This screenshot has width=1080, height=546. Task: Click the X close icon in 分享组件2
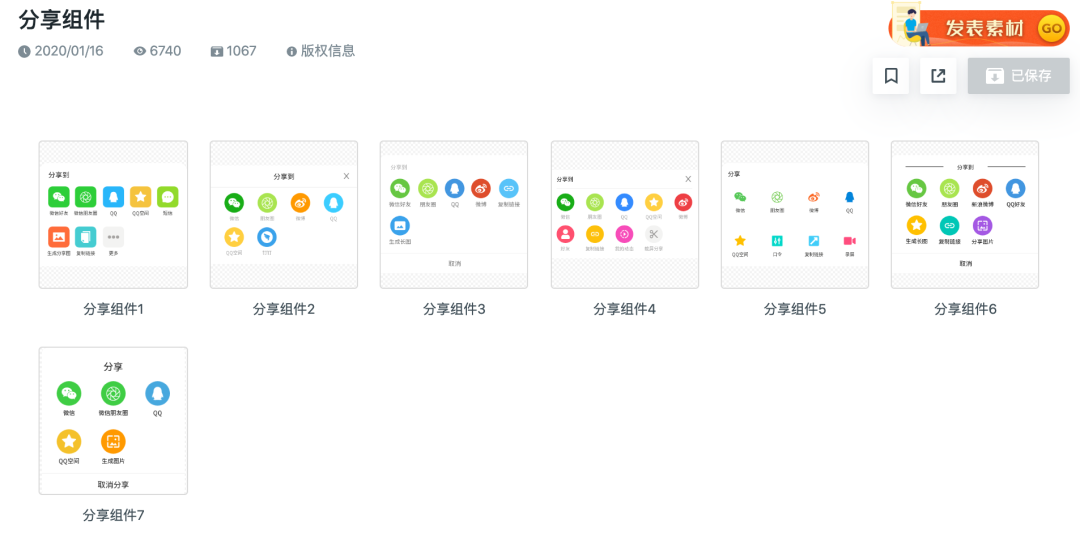click(346, 176)
